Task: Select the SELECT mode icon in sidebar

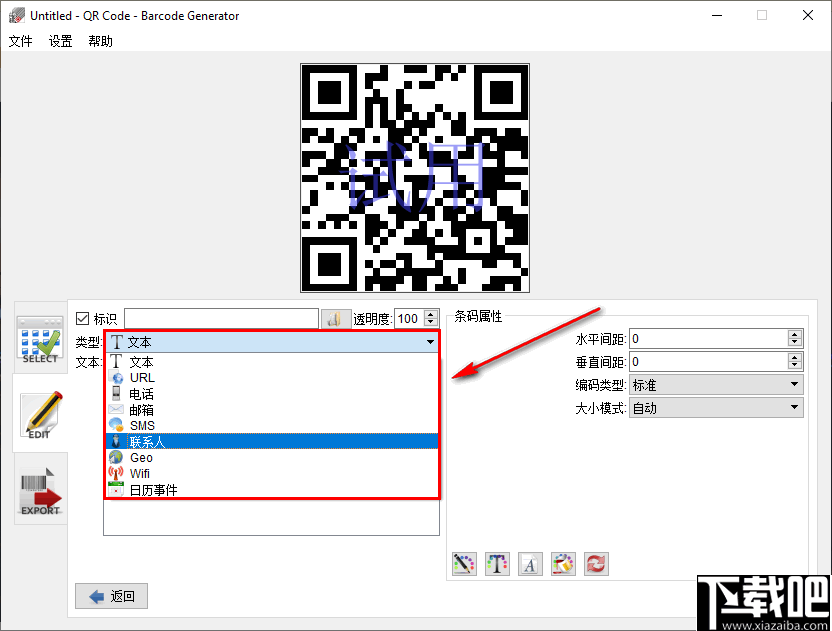Action: click(40, 340)
